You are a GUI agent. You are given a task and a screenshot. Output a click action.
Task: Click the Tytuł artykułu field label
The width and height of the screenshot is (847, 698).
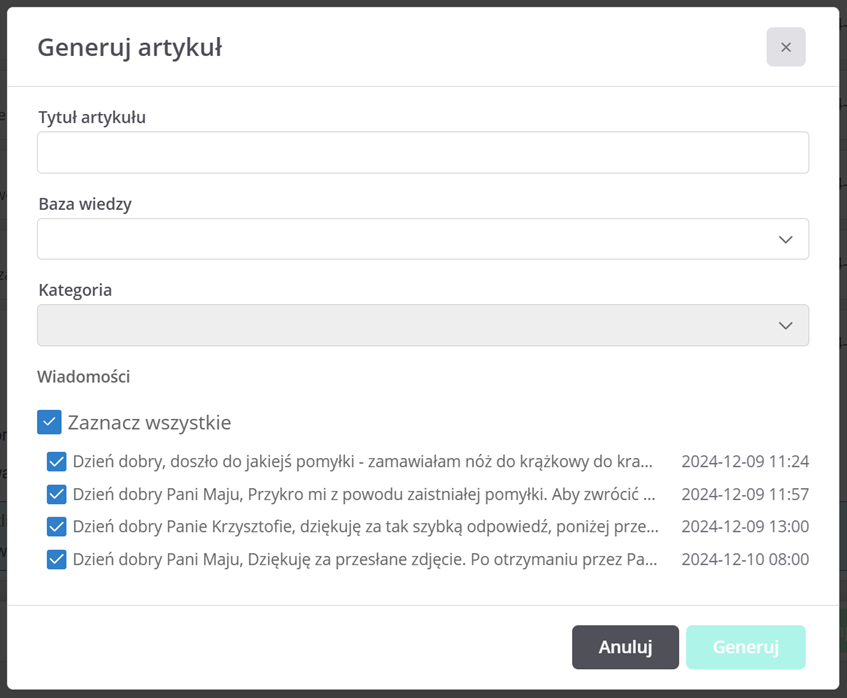91,117
